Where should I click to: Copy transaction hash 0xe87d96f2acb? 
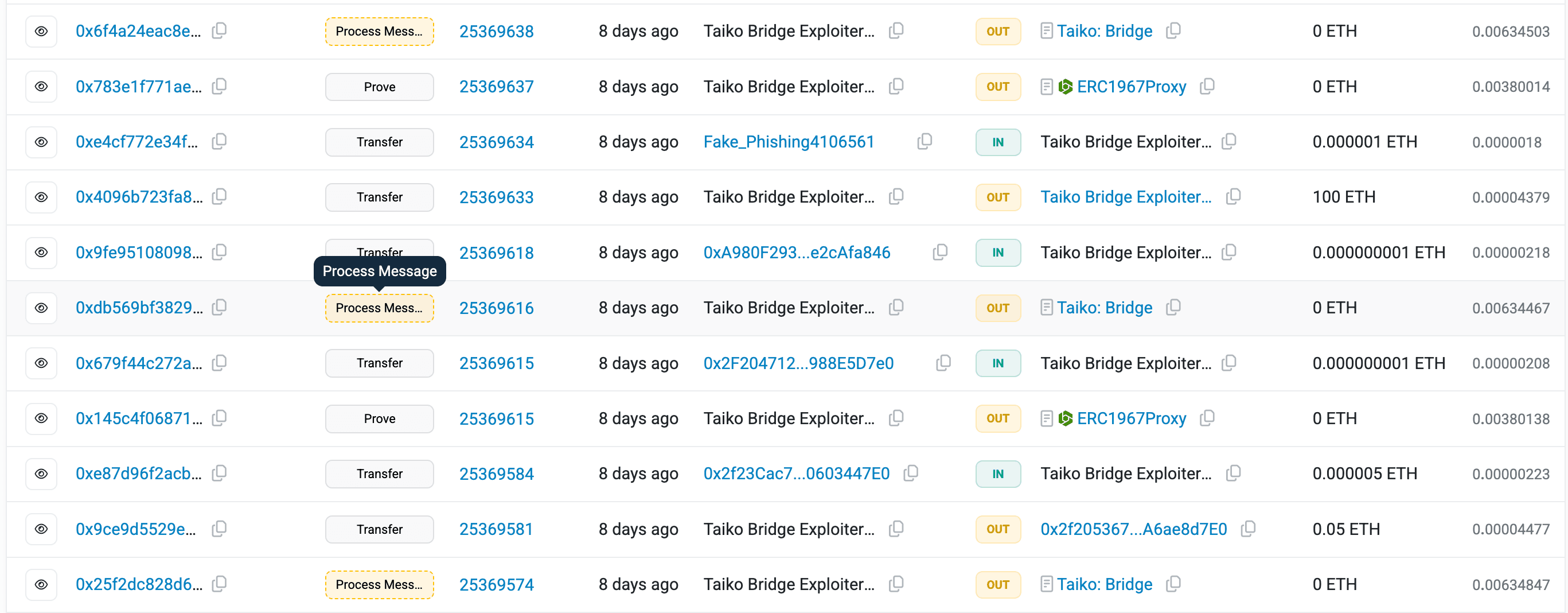(219, 473)
